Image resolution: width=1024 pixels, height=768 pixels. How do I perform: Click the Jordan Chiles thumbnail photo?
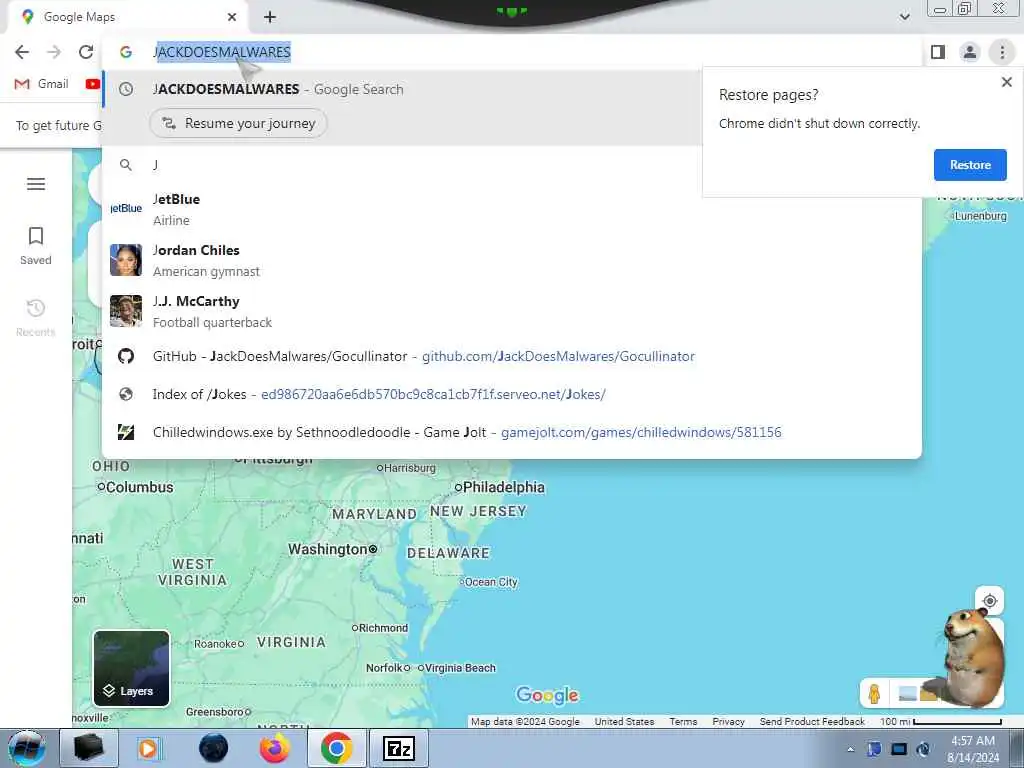[126, 260]
